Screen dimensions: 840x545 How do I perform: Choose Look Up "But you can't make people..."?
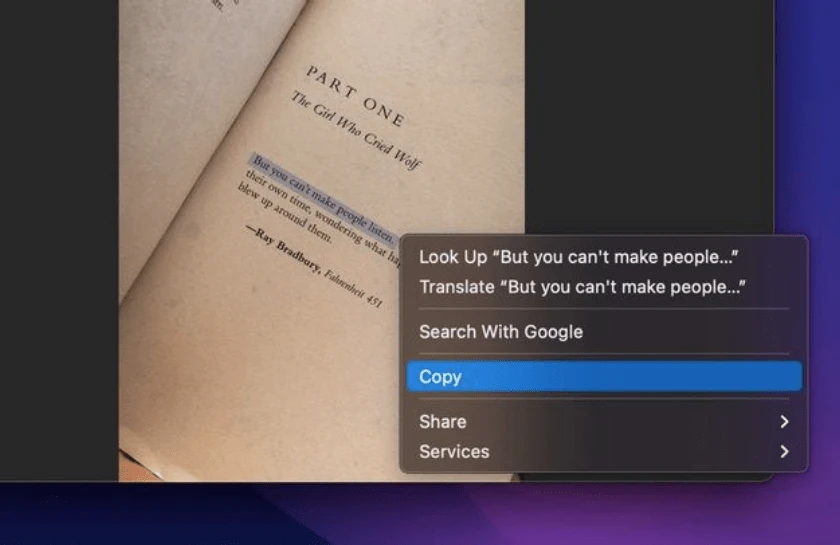[x=604, y=257]
